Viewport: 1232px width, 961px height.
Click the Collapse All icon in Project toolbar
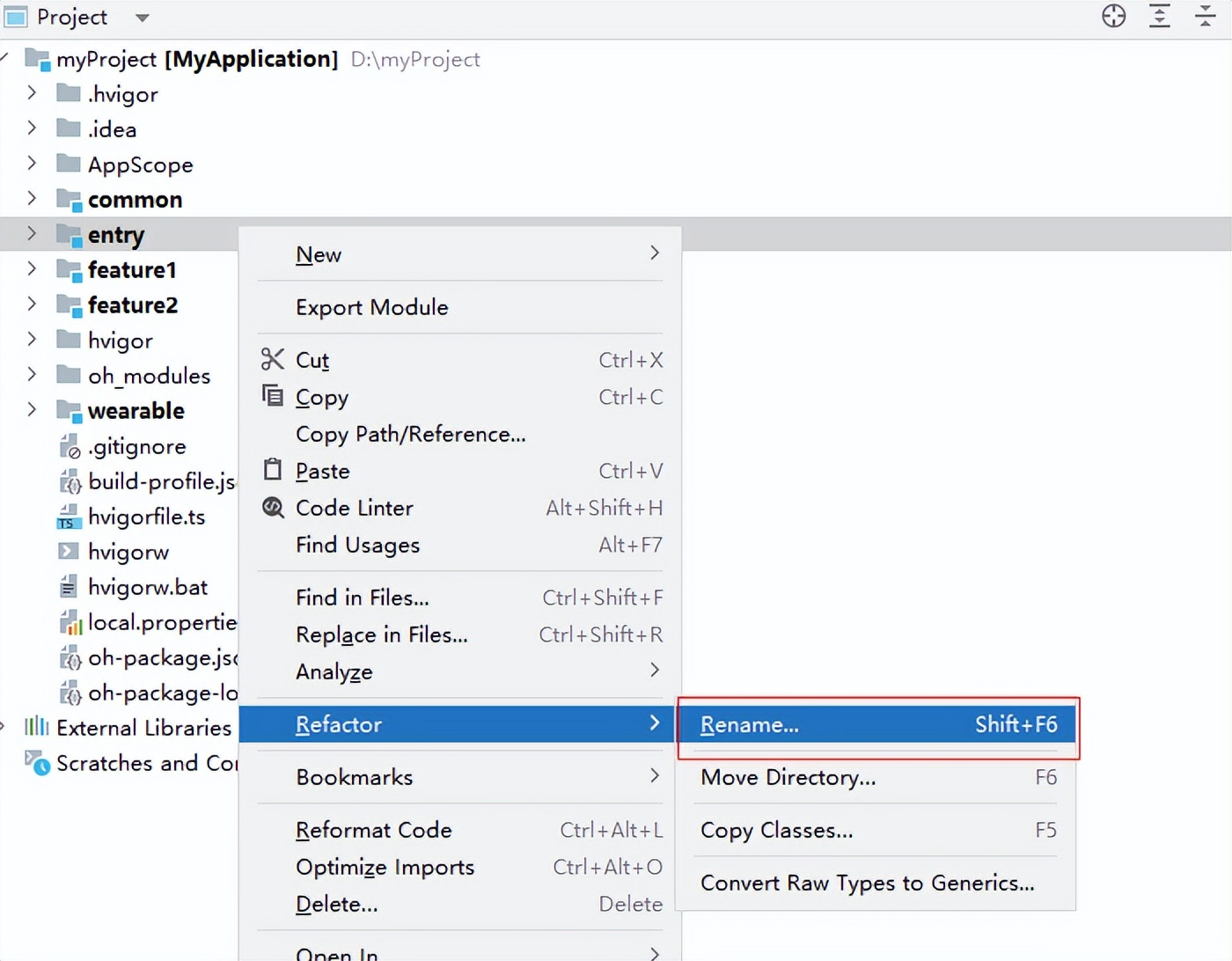pos(1206,17)
